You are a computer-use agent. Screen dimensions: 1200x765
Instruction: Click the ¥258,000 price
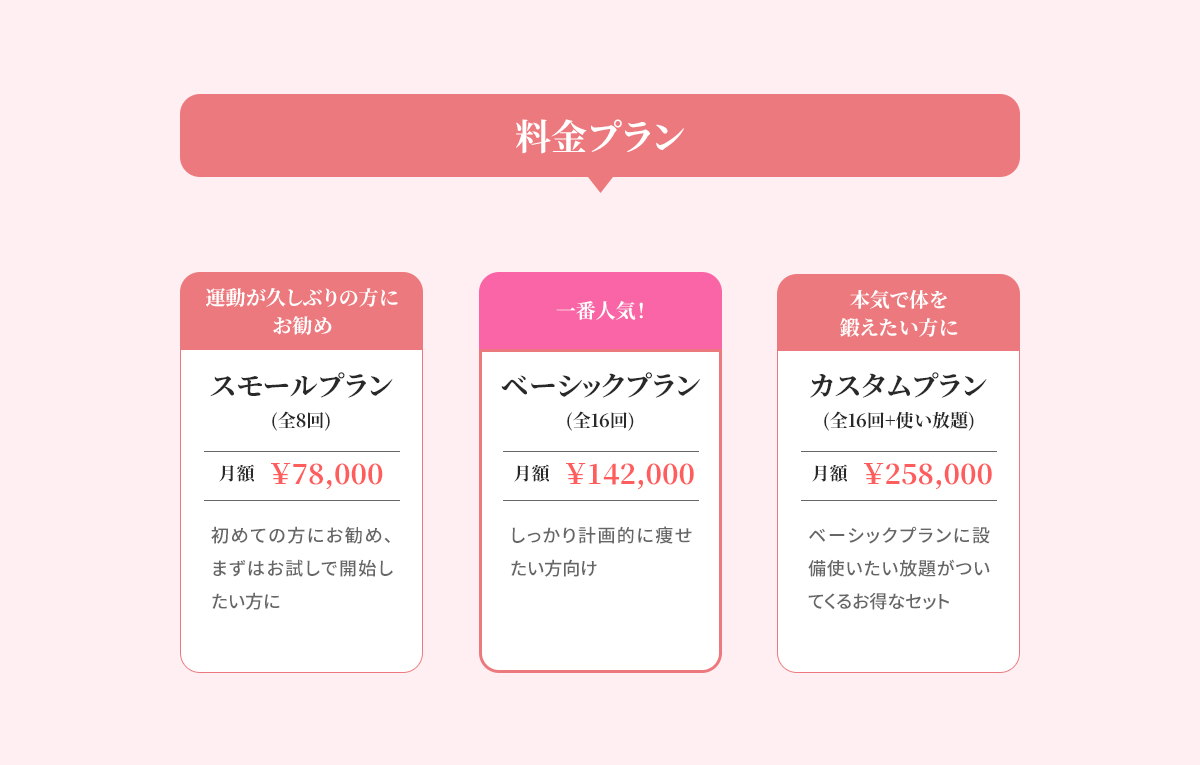pyautogui.click(x=928, y=474)
